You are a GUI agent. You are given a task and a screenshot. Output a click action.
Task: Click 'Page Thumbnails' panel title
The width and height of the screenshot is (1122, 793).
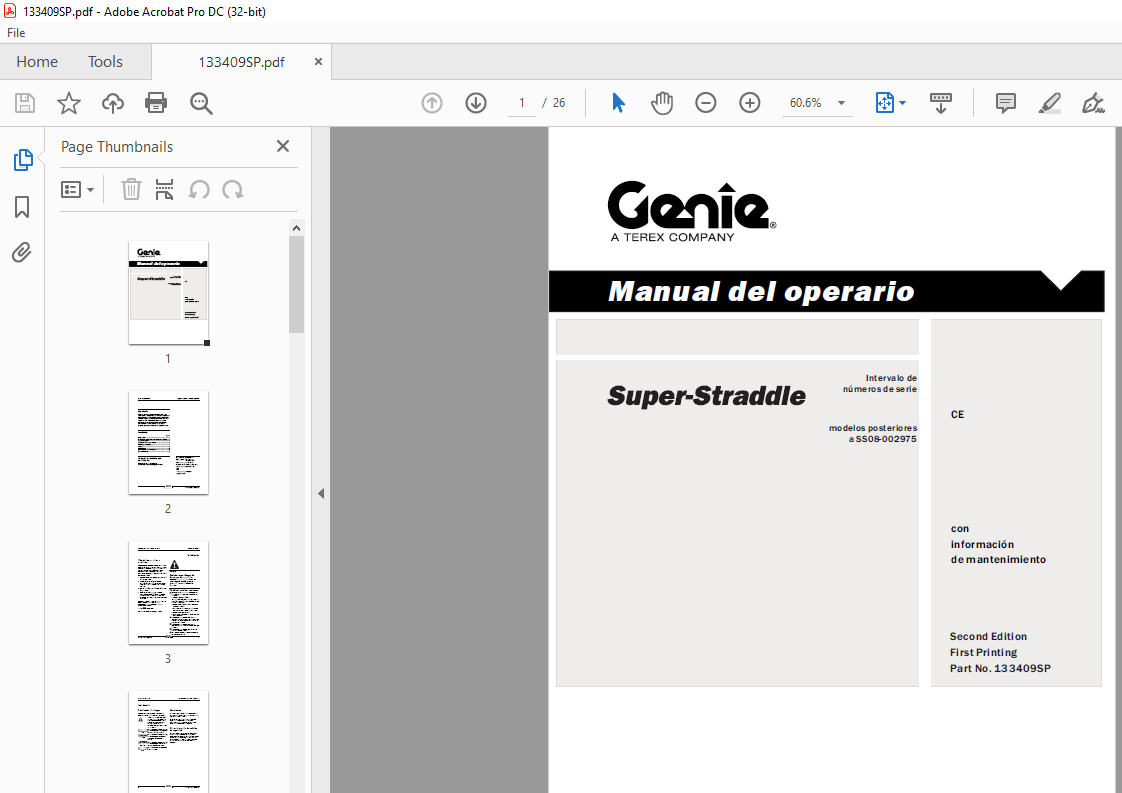tap(117, 147)
